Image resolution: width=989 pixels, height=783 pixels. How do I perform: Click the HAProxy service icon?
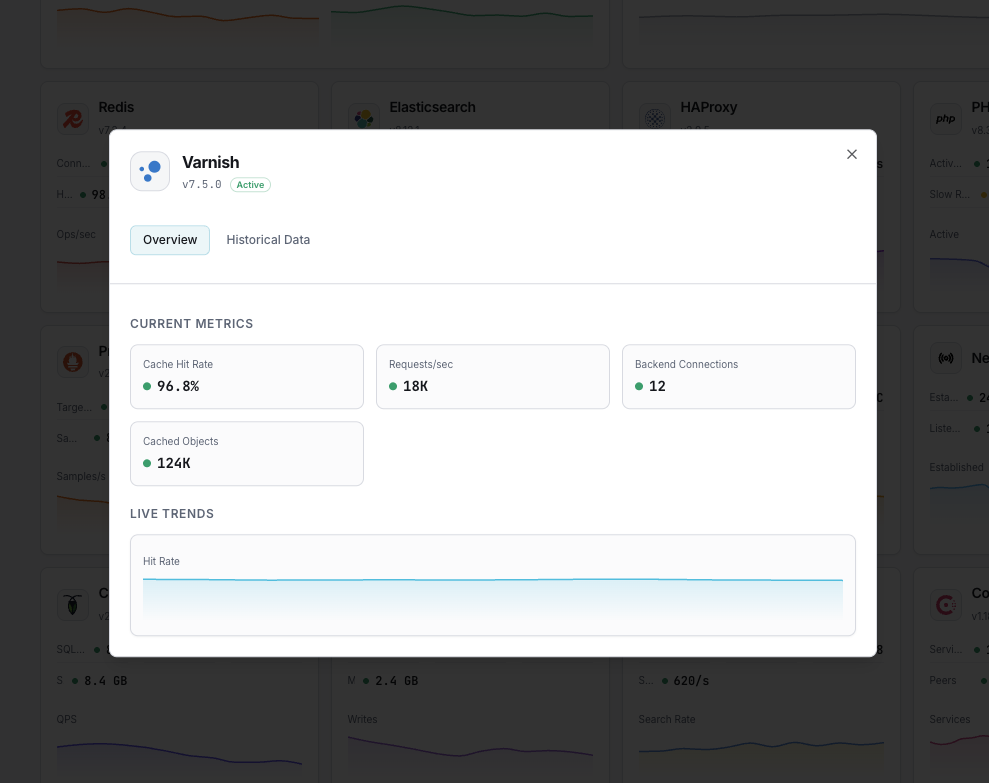coord(654,117)
